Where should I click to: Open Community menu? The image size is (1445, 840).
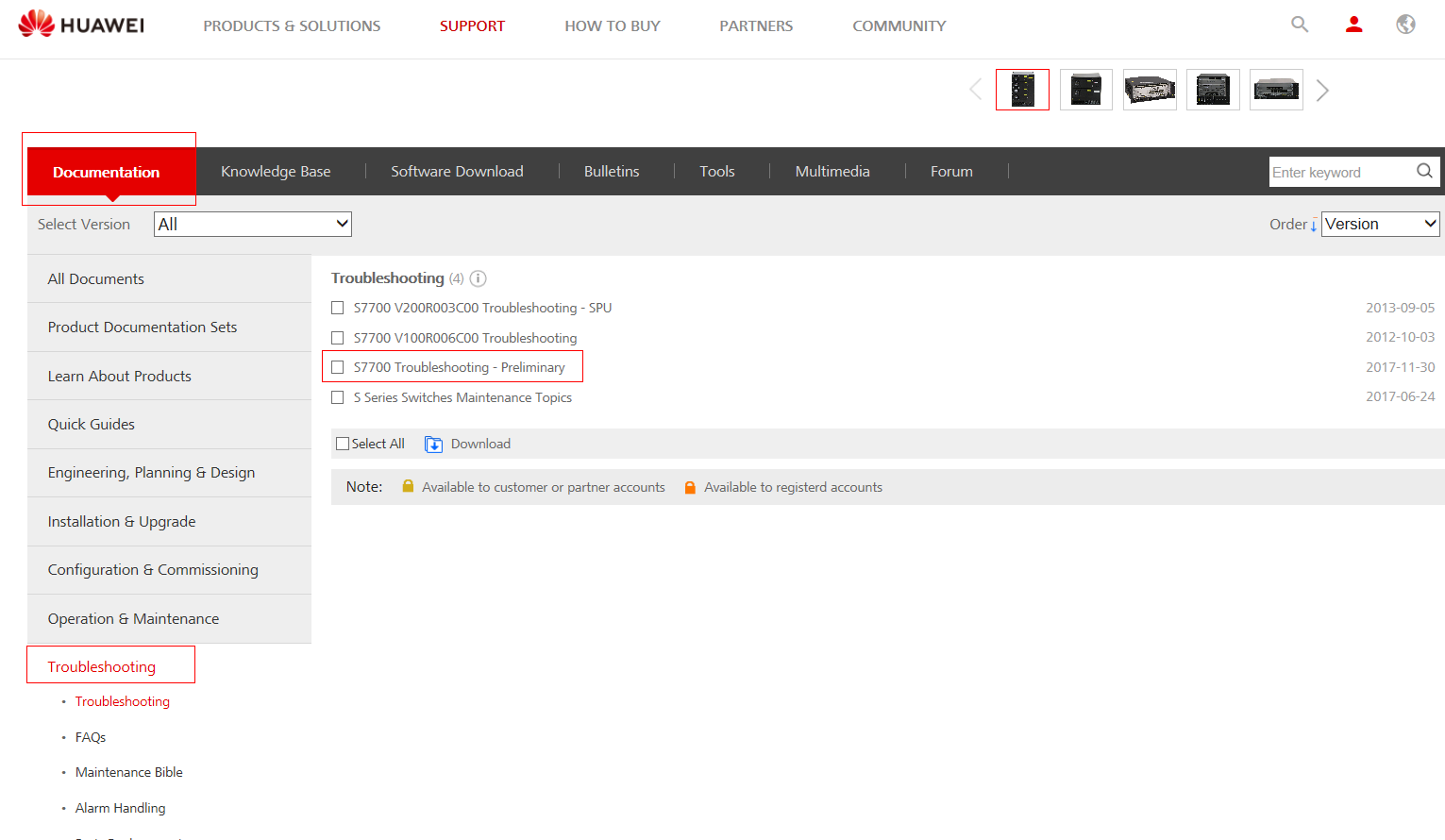(x=899, y=25)
